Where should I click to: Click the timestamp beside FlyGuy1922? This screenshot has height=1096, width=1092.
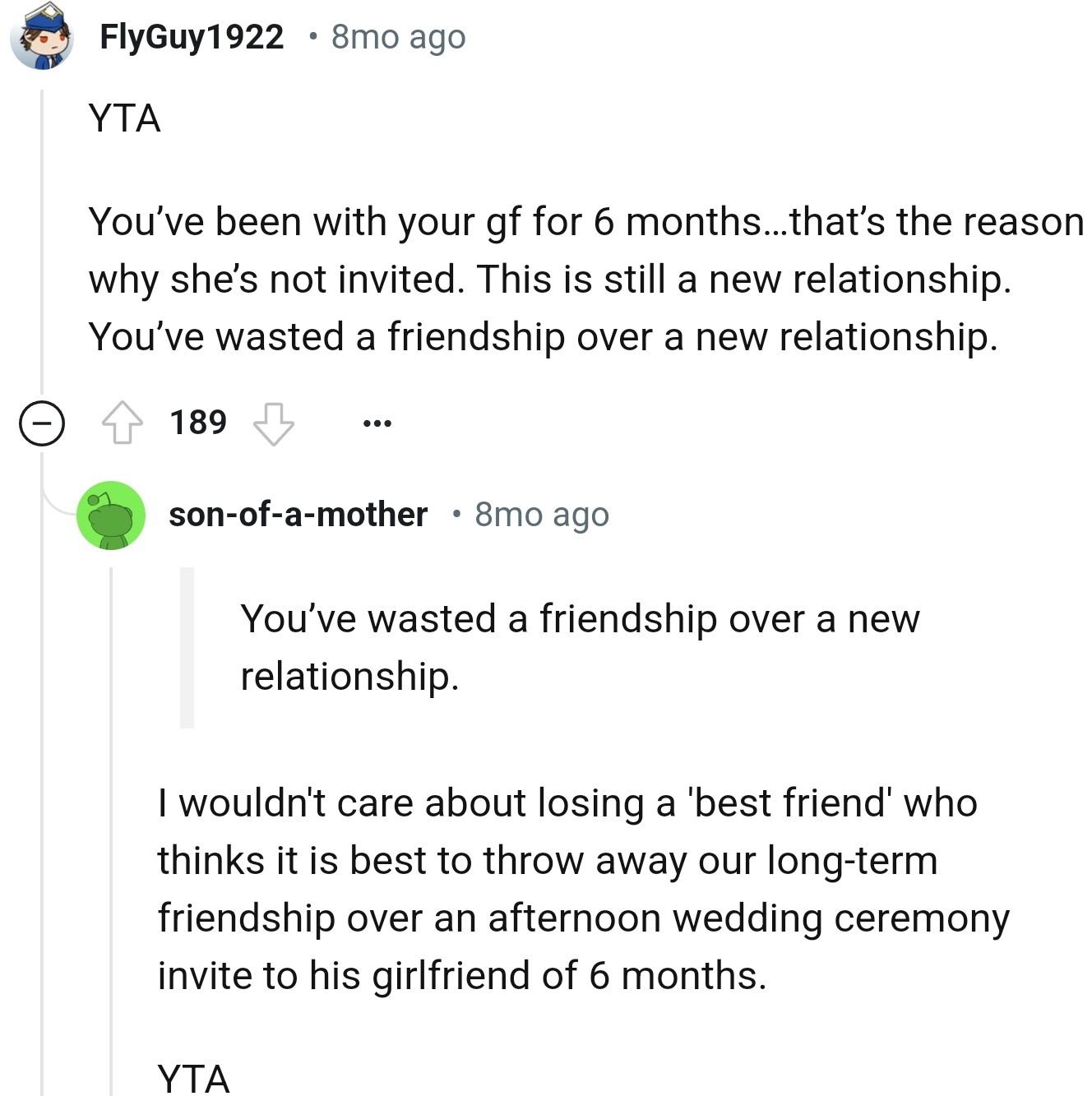[398, 37]
